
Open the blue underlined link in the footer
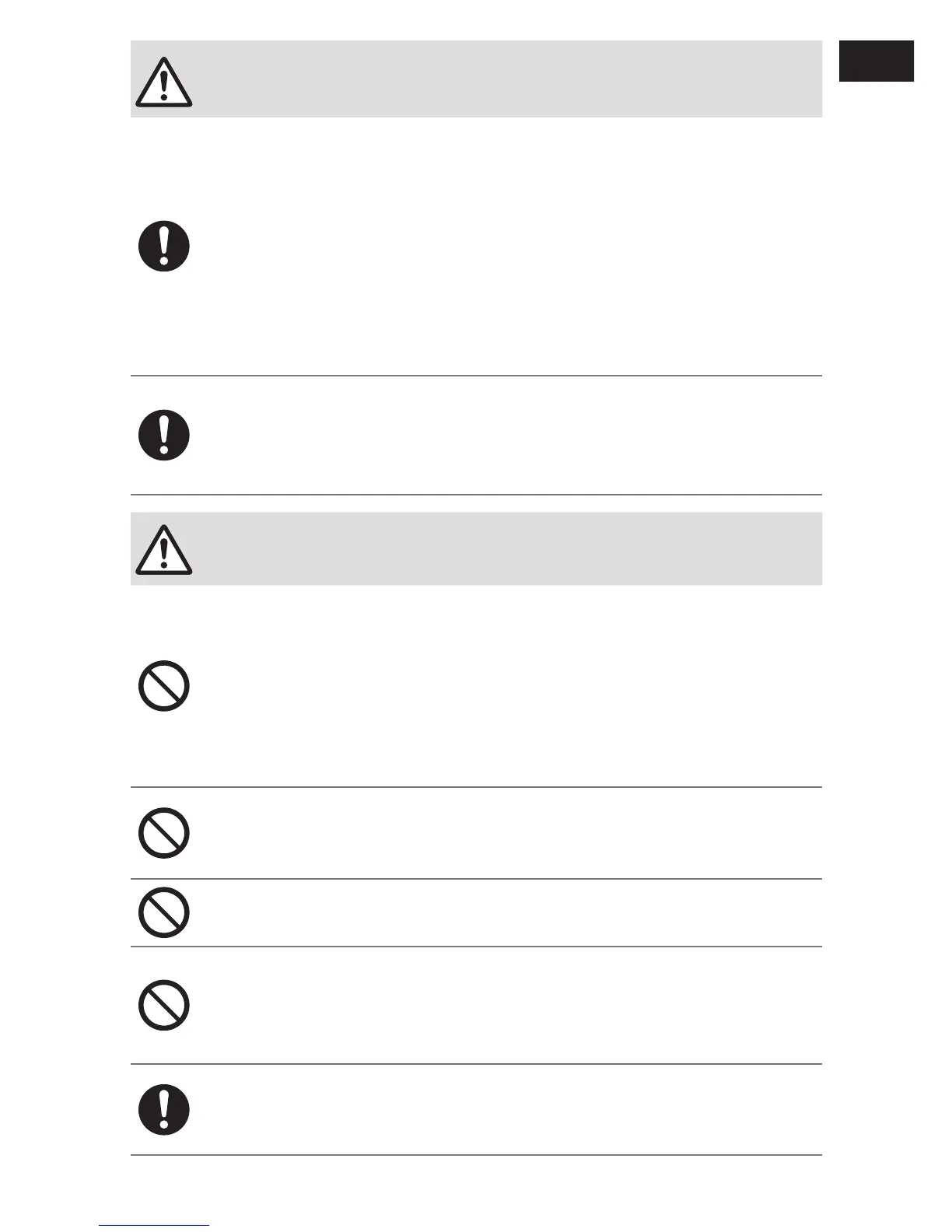point(154,1226)
